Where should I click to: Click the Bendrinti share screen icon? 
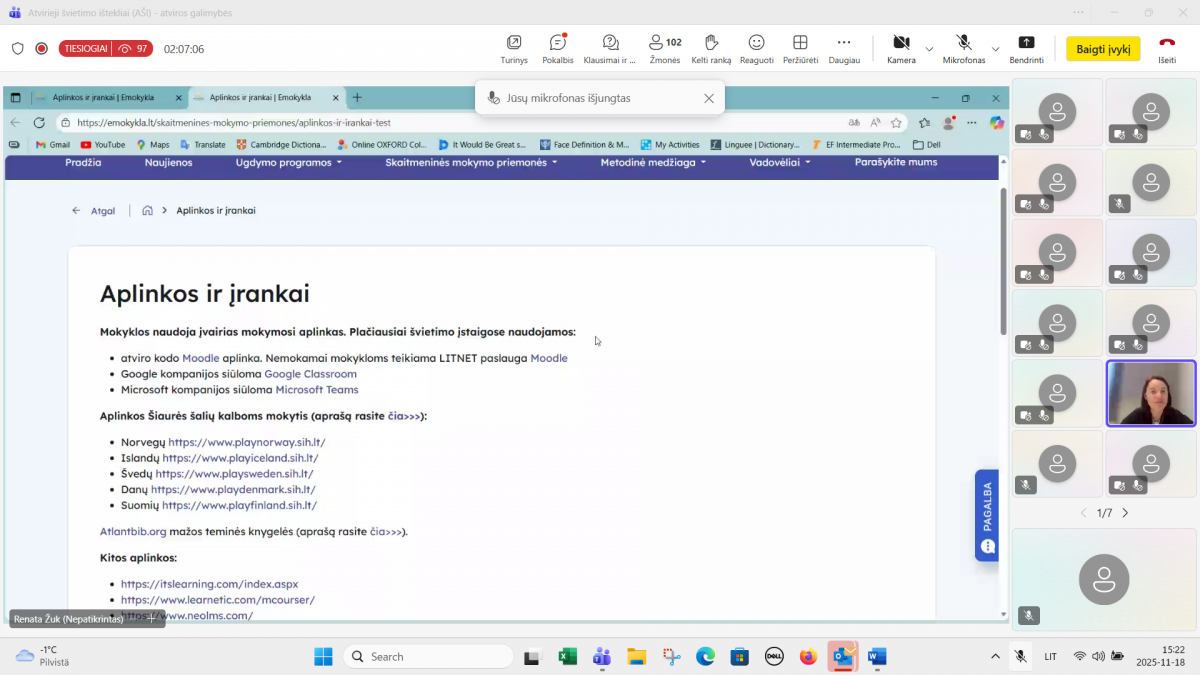tap(1026, 43)
